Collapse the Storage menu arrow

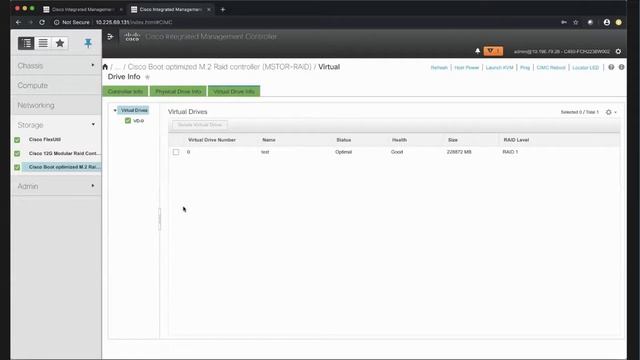[x=93, y=124]
